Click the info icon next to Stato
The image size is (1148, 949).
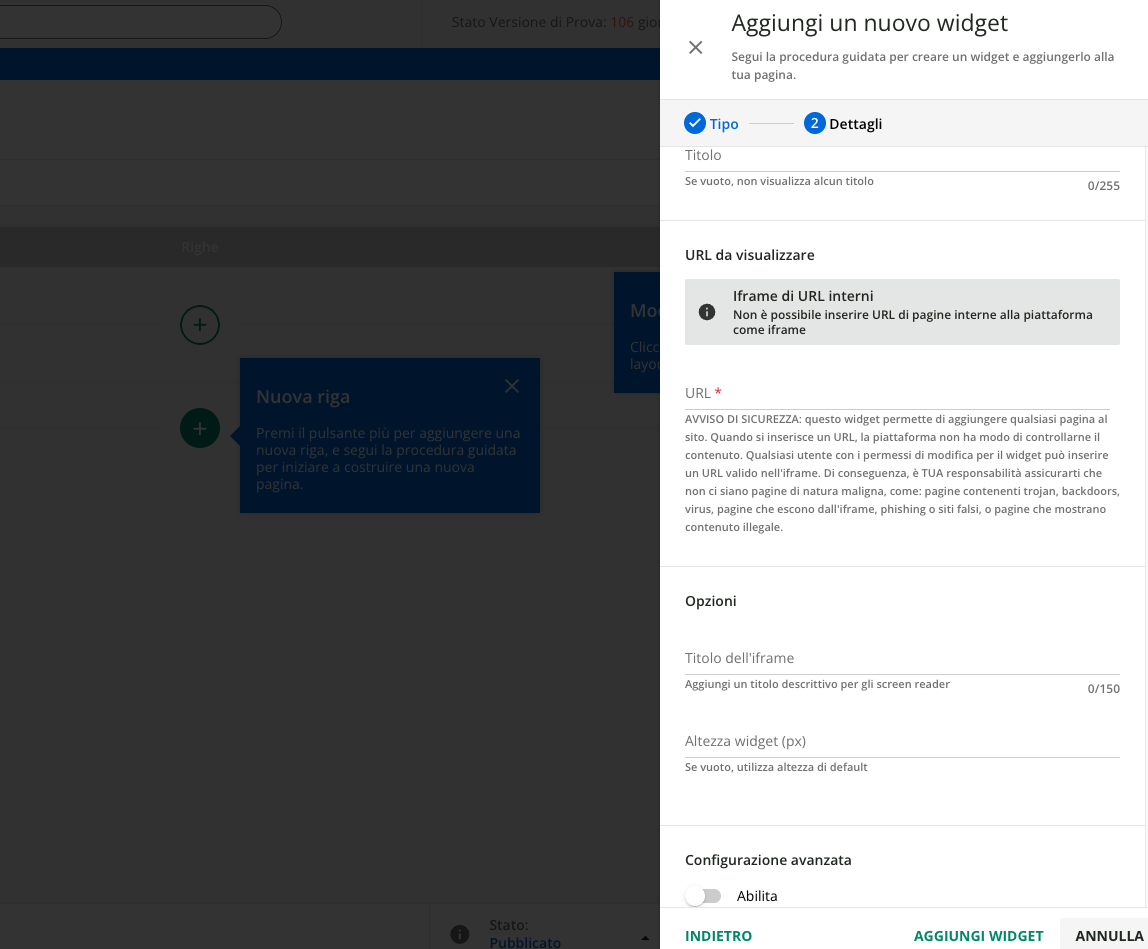pos(460,934)
